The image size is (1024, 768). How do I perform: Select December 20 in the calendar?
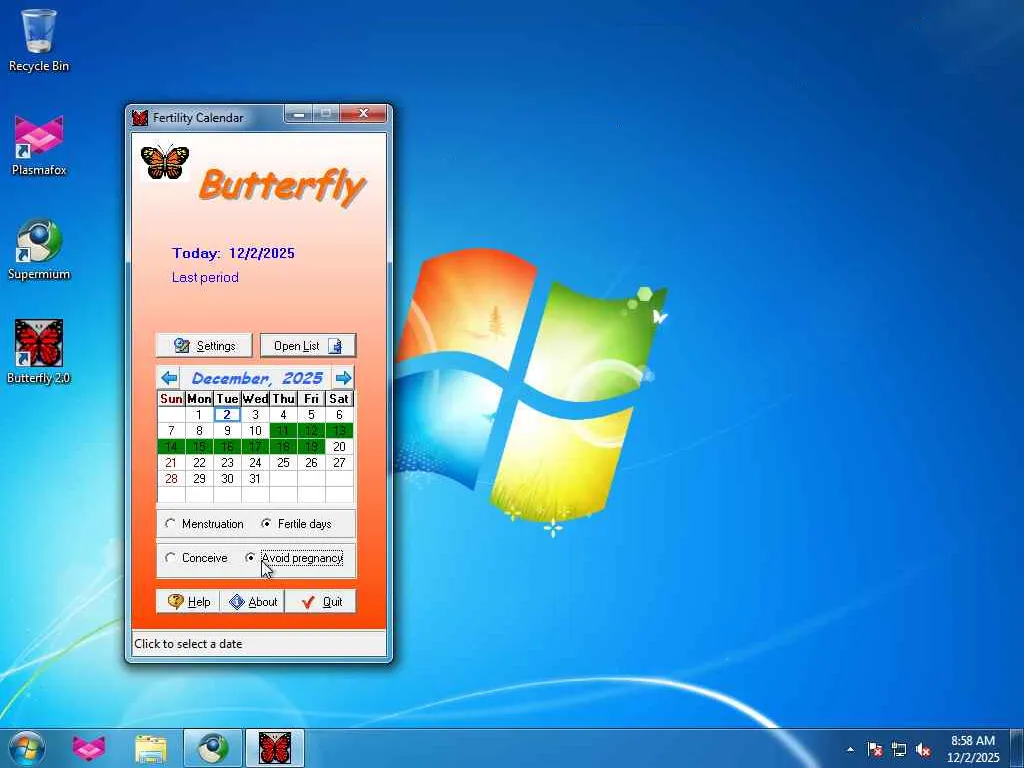pyautogui.click(x=339, y=447)
